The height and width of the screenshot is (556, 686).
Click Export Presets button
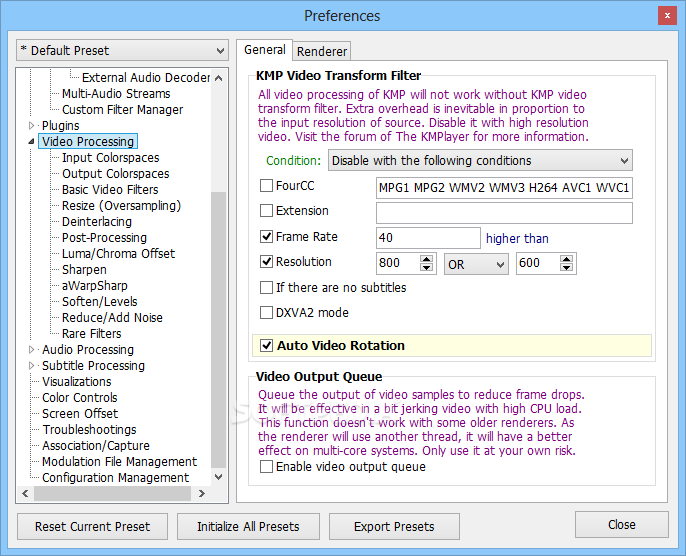coord(394,527)
